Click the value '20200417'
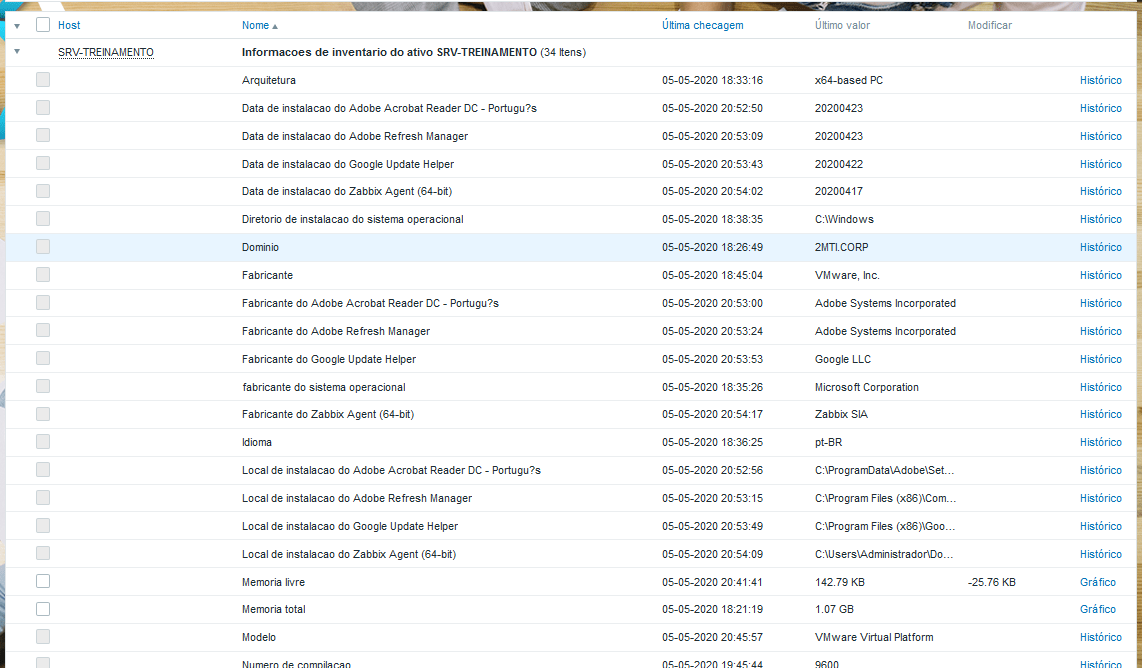Viewport: 1142px width, 668px height. coord(838,191)
